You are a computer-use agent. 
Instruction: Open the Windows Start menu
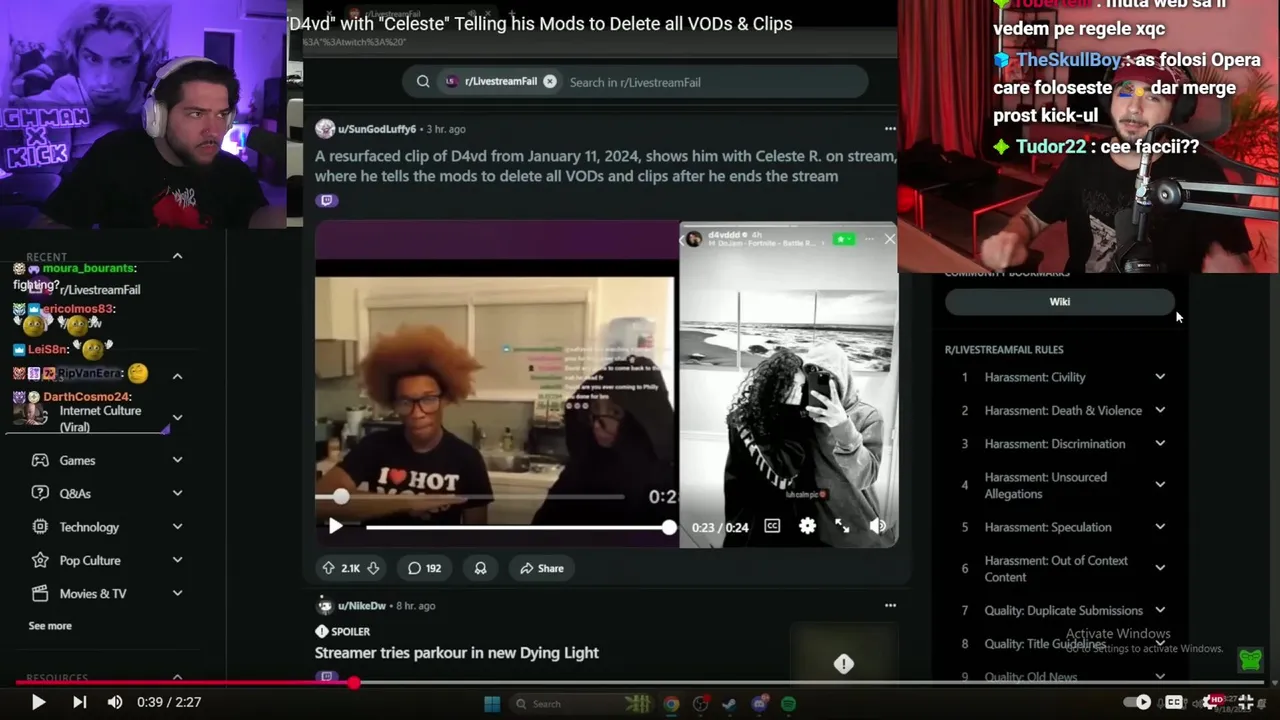tap(492, 704)
